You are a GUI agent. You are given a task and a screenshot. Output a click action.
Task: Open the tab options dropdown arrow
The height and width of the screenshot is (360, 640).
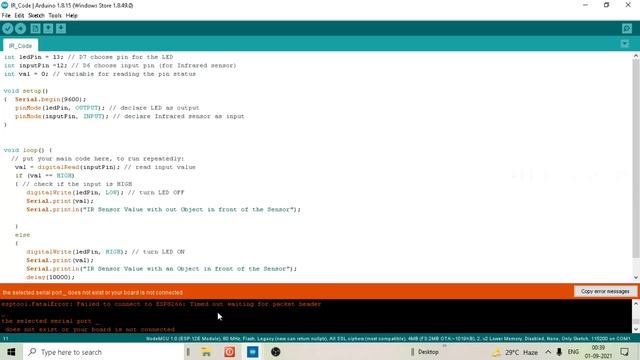pos(624,44)
